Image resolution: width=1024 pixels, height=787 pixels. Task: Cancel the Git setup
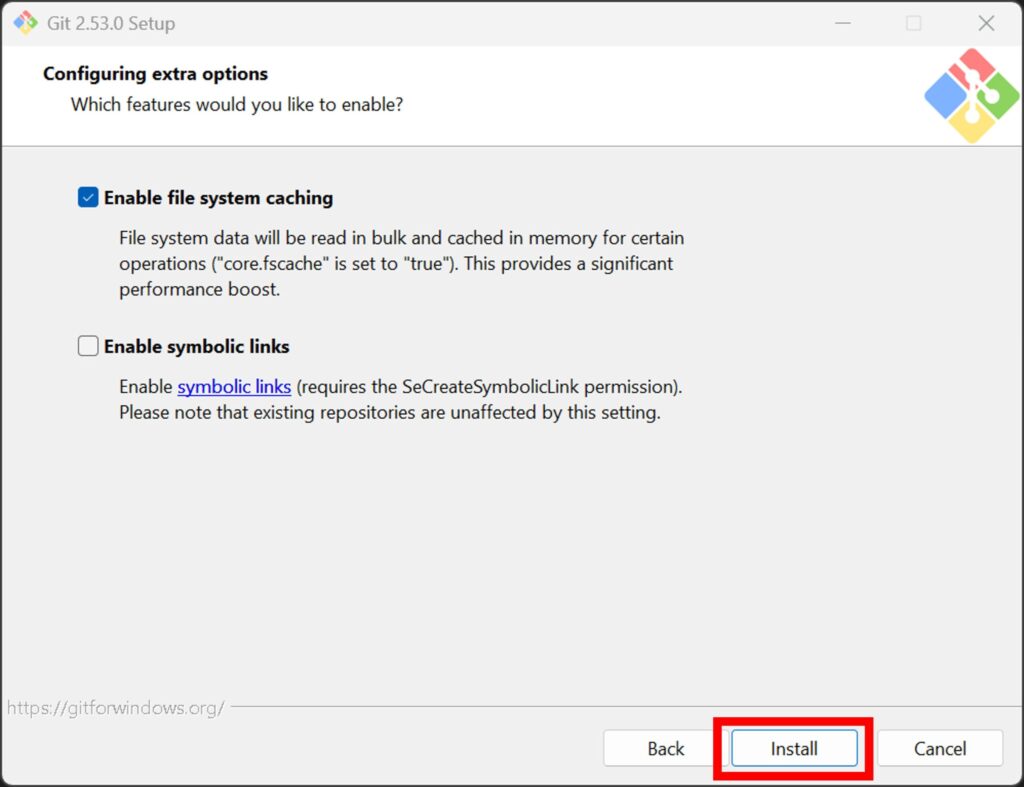click(940, 748)
